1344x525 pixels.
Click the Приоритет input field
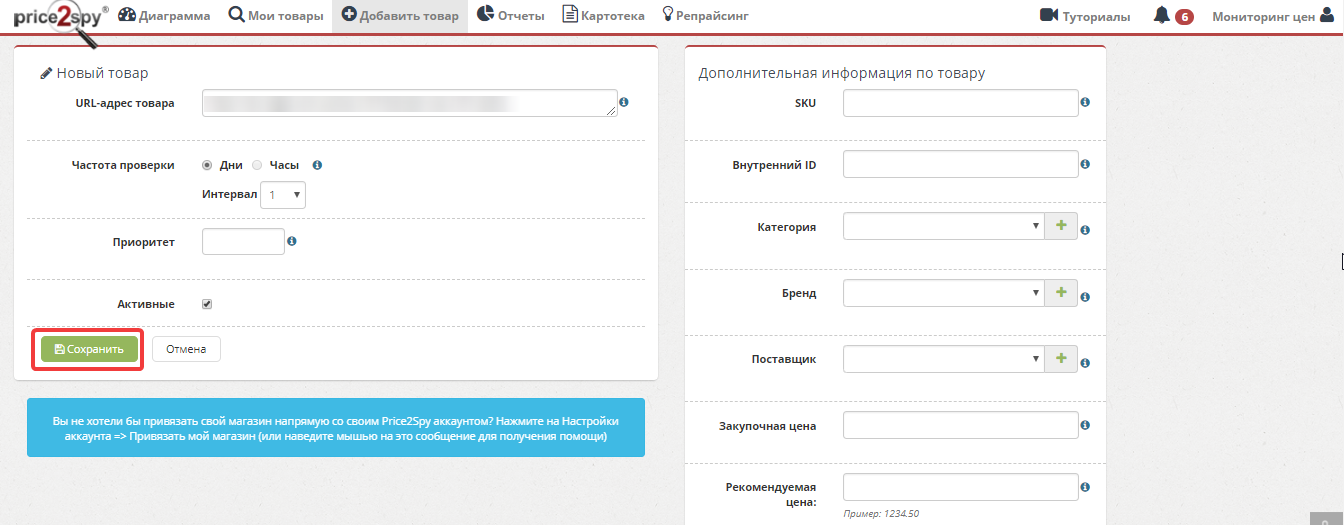[x=243, y=241]
